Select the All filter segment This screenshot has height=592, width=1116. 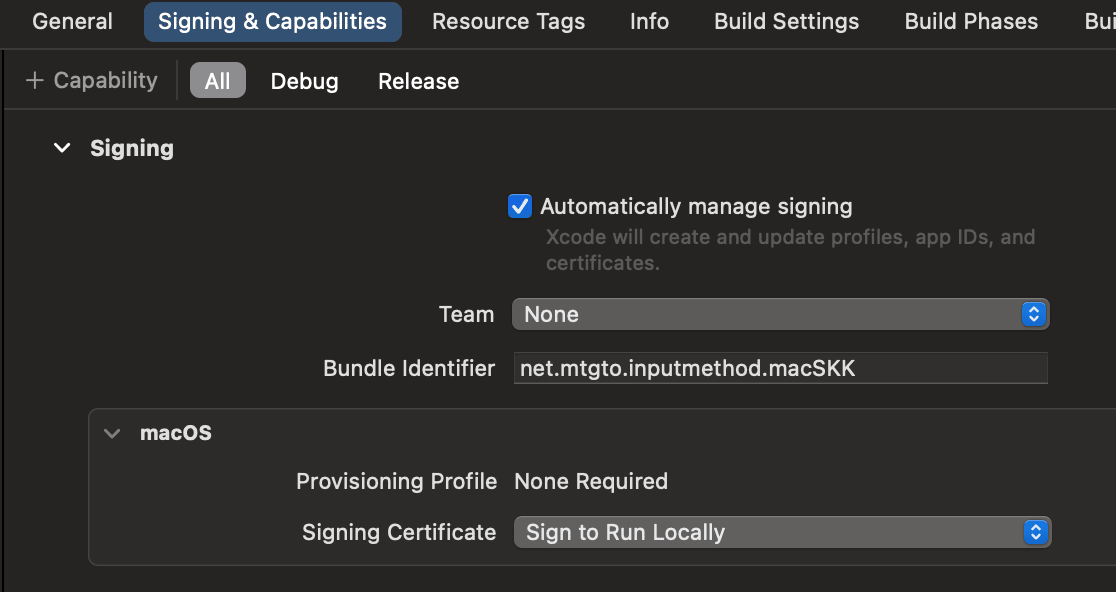[217, 81]
